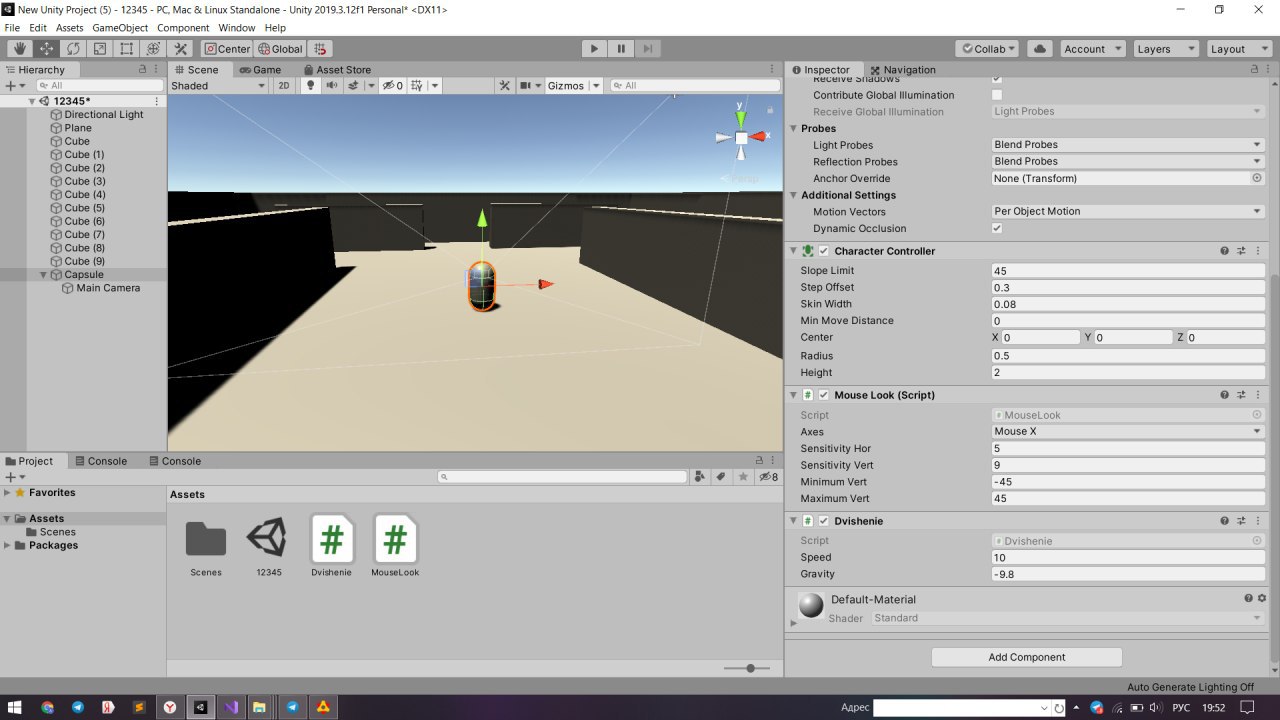Viewport: 1280px width, 720px height.
Task: Open the Default-Material settings gear
Action: (1262, 598)
